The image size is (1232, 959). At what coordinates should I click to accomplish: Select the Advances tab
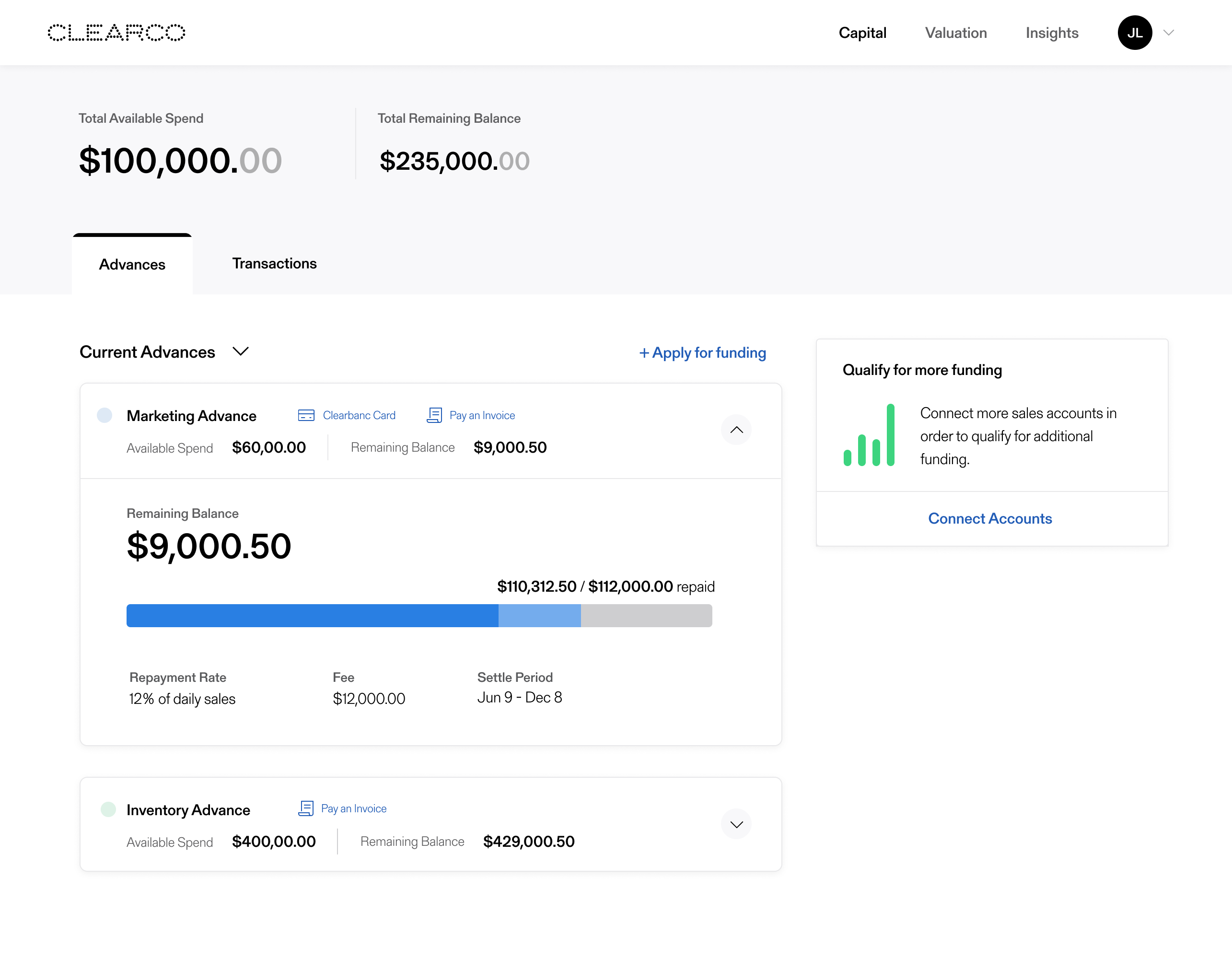[132, 265]
